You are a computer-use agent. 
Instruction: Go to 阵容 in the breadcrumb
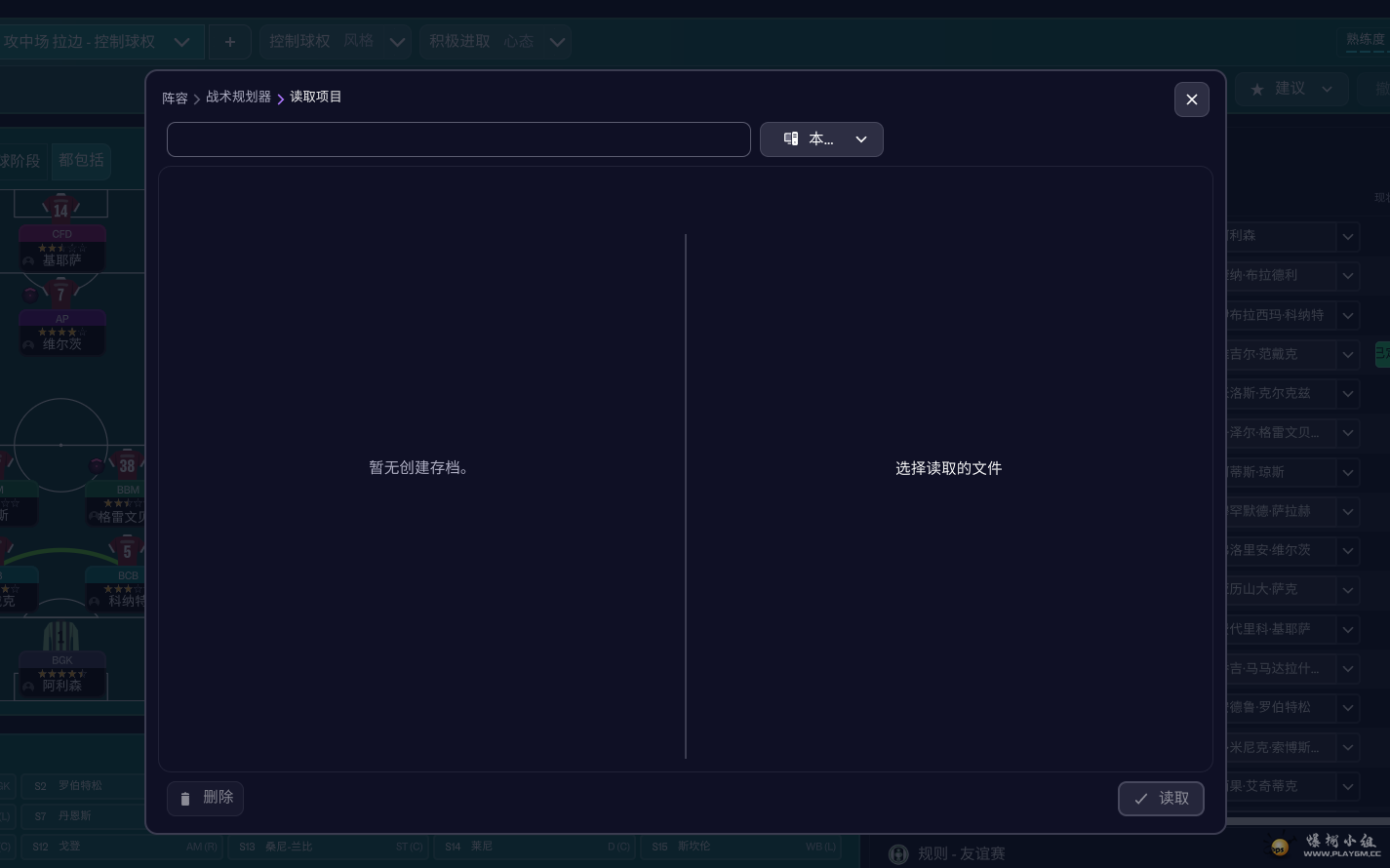tap(175, 99)
